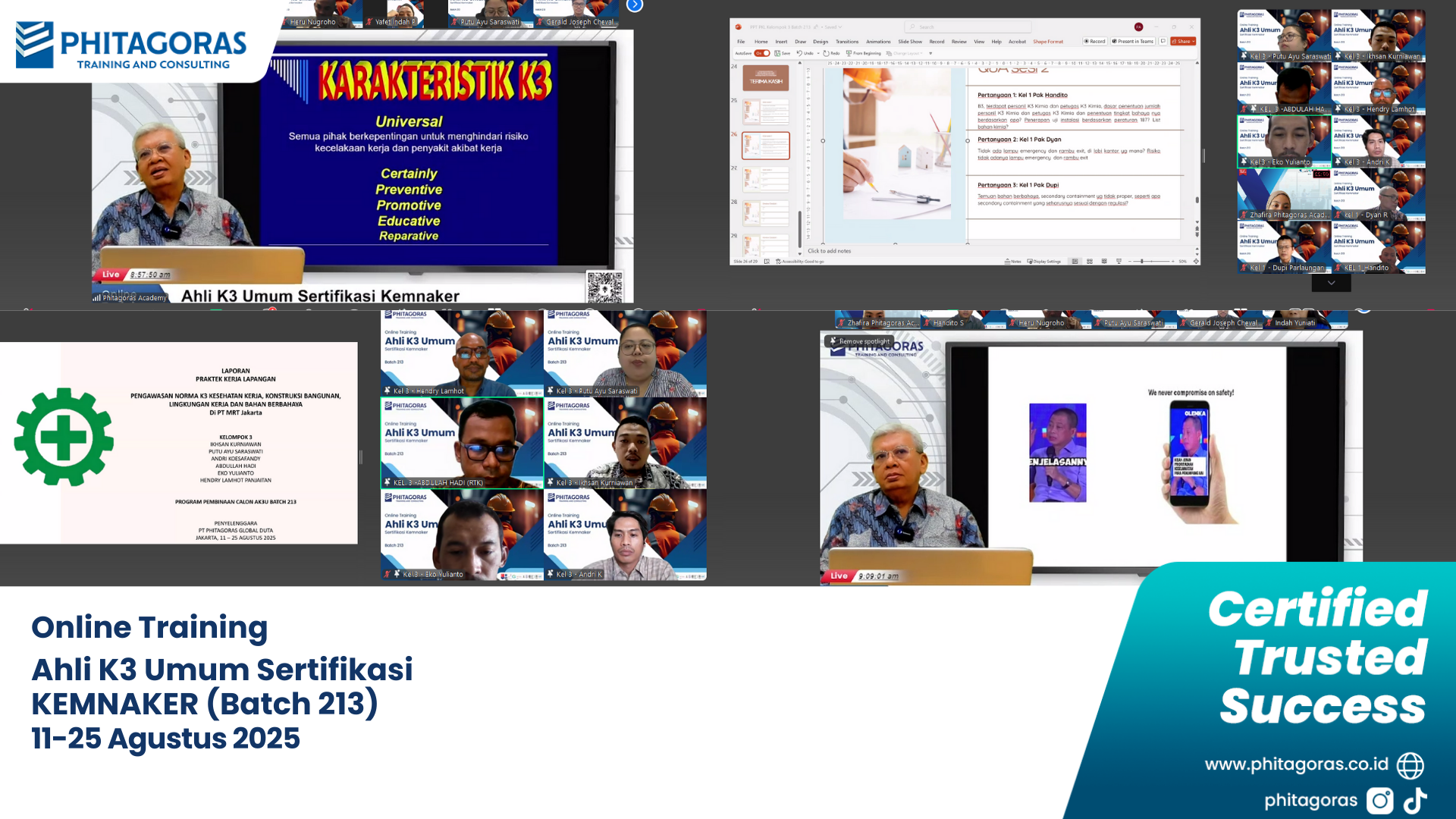Click Fit slide to window icon
Image resolution: width=1456 pixels, height=819 pixels.
(1196, 262)
